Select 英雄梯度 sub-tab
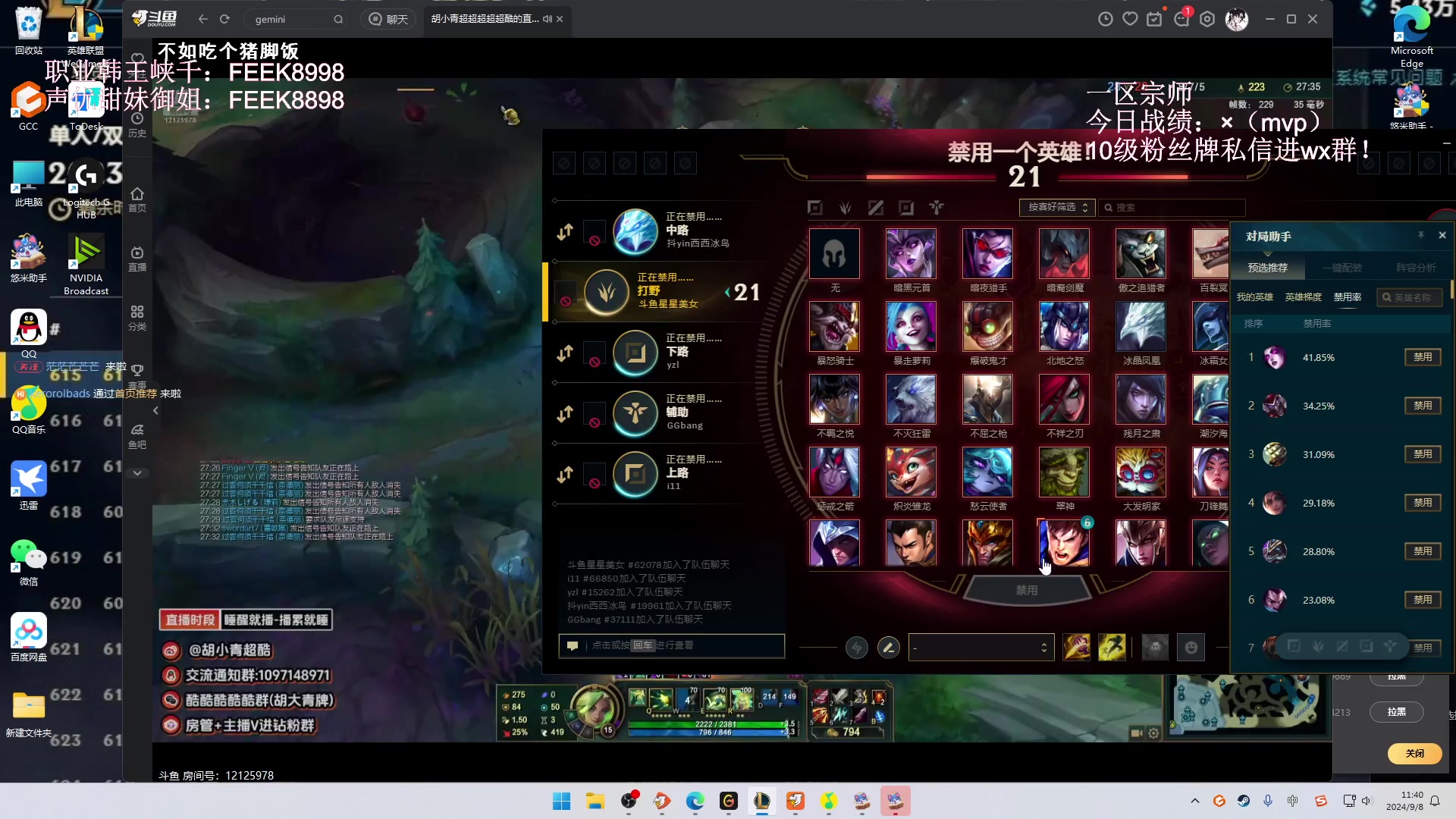The height and width of the screenshot is (819, 1456). tap(1303, 297)
